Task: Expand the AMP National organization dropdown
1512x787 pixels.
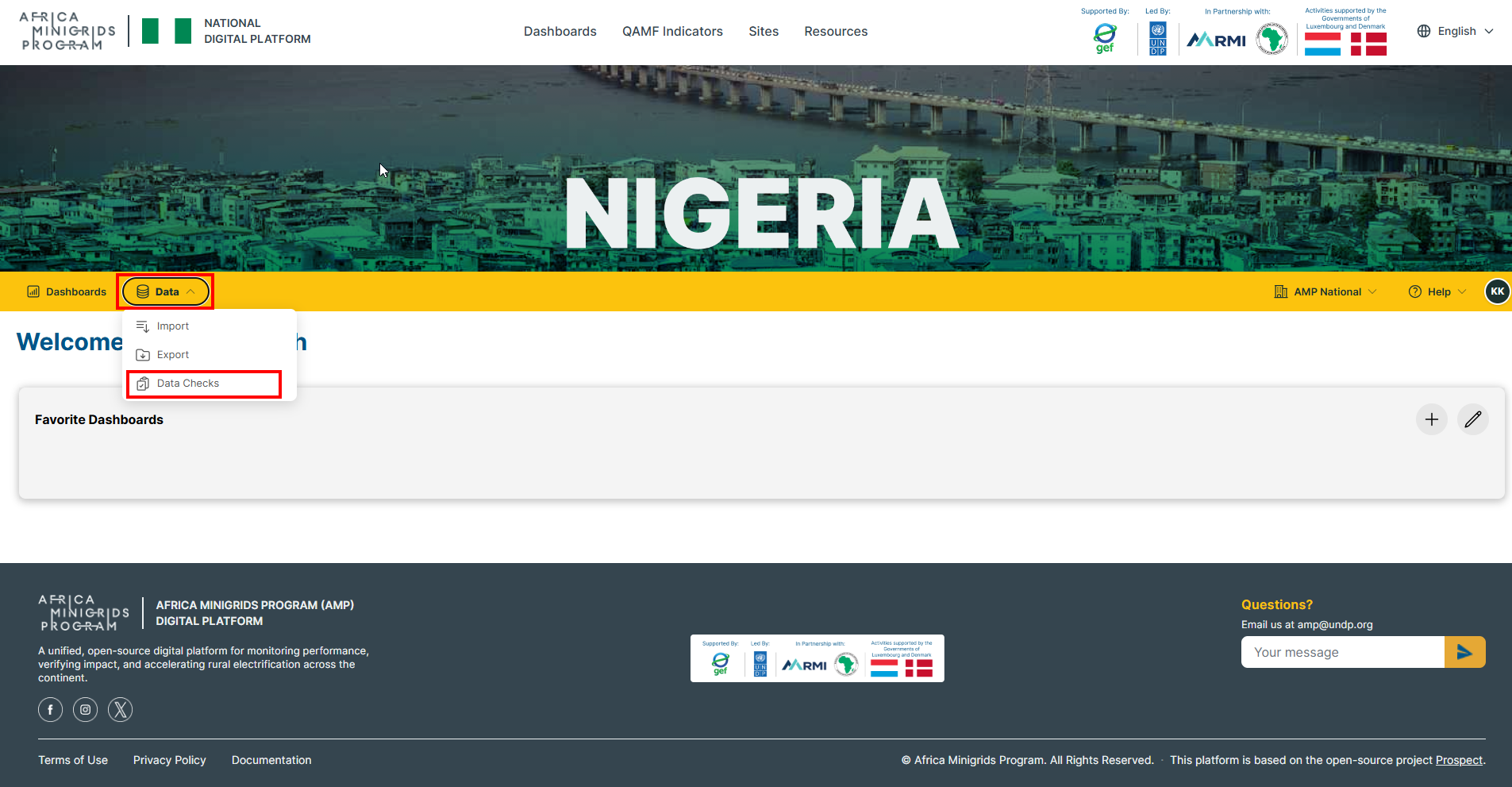Action: 1325,291
